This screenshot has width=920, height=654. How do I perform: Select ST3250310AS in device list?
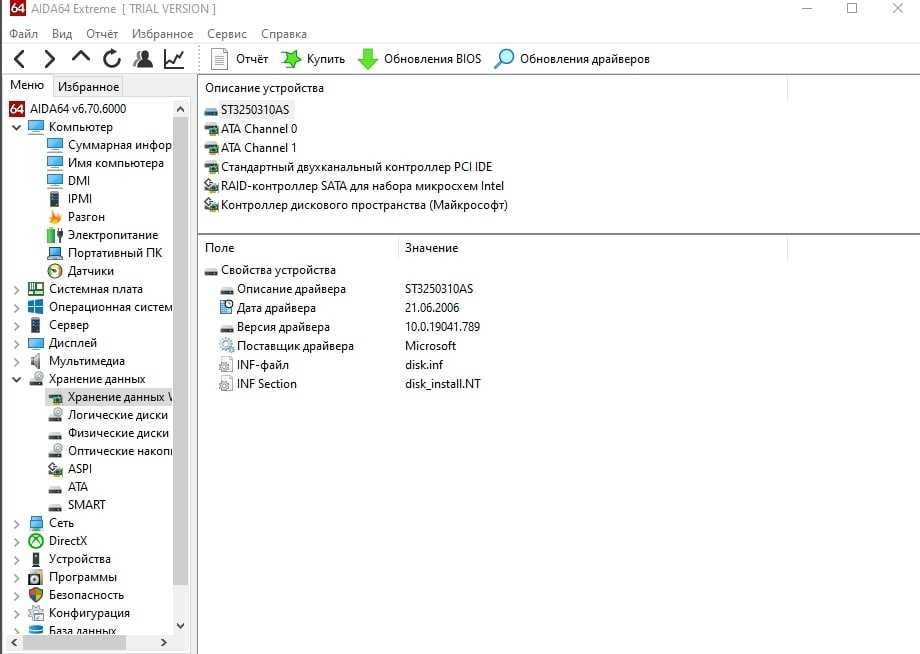pos(255,110)
